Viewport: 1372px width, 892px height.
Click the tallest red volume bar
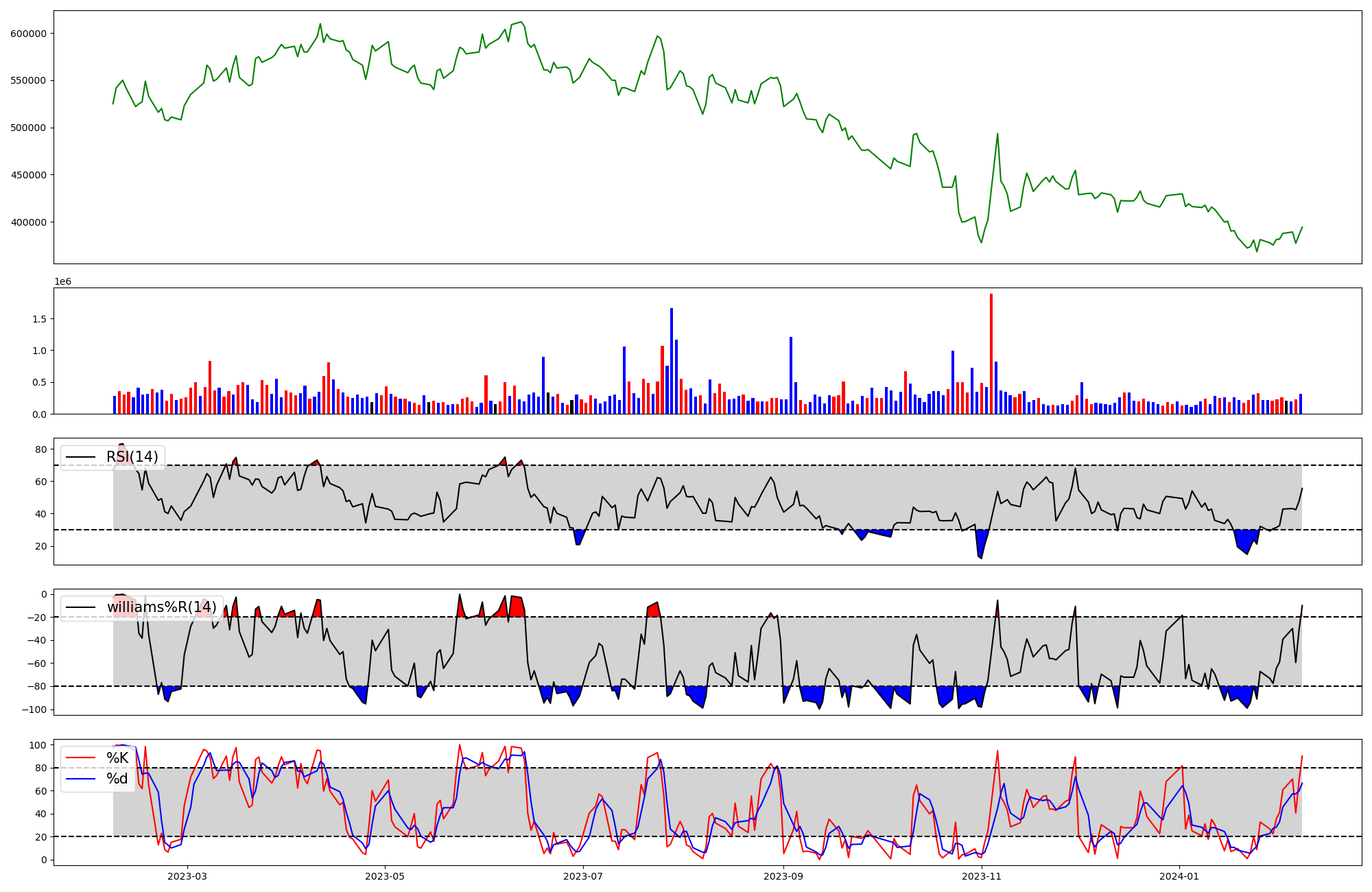(991, 353)
